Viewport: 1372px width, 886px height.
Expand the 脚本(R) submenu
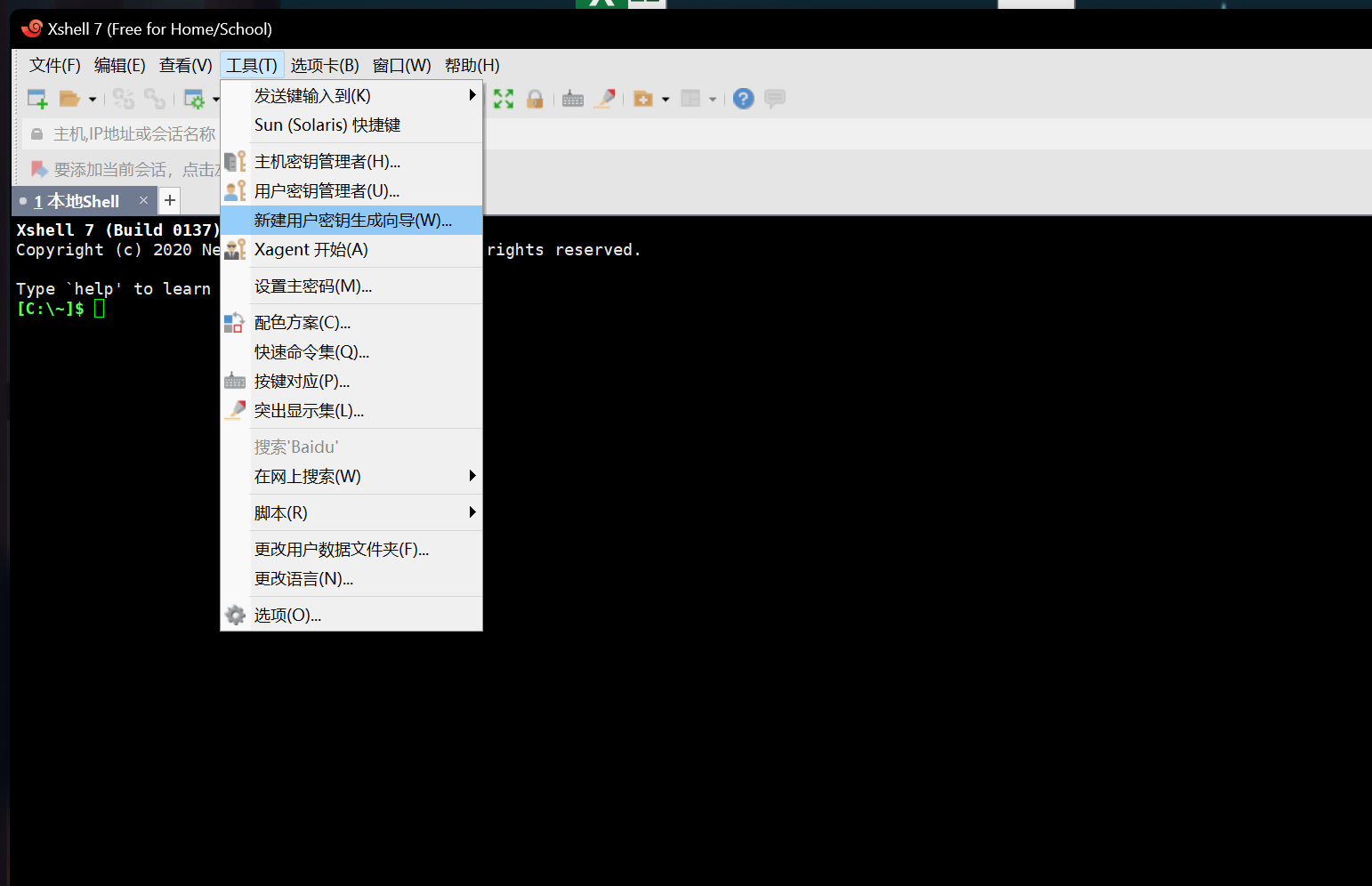coord(351,512)
